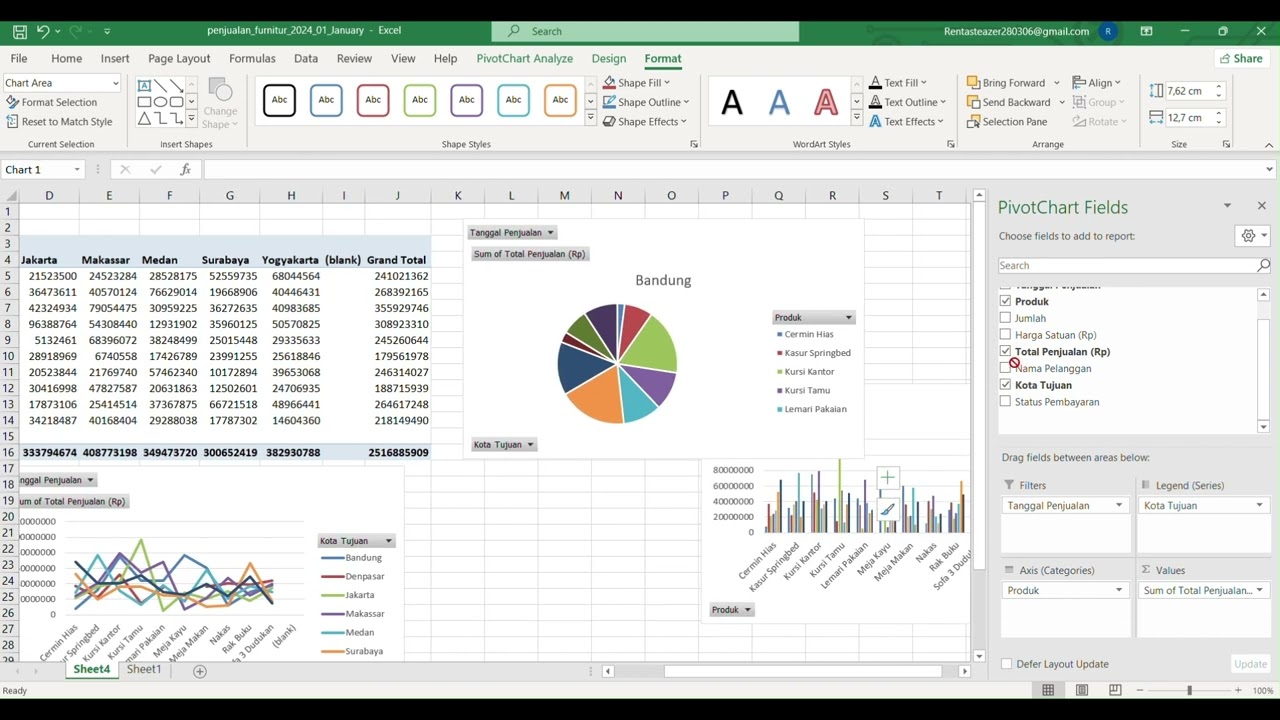
Task: Enable Defer Layout Update checkbox
Action: click(x=1006, y=664)
